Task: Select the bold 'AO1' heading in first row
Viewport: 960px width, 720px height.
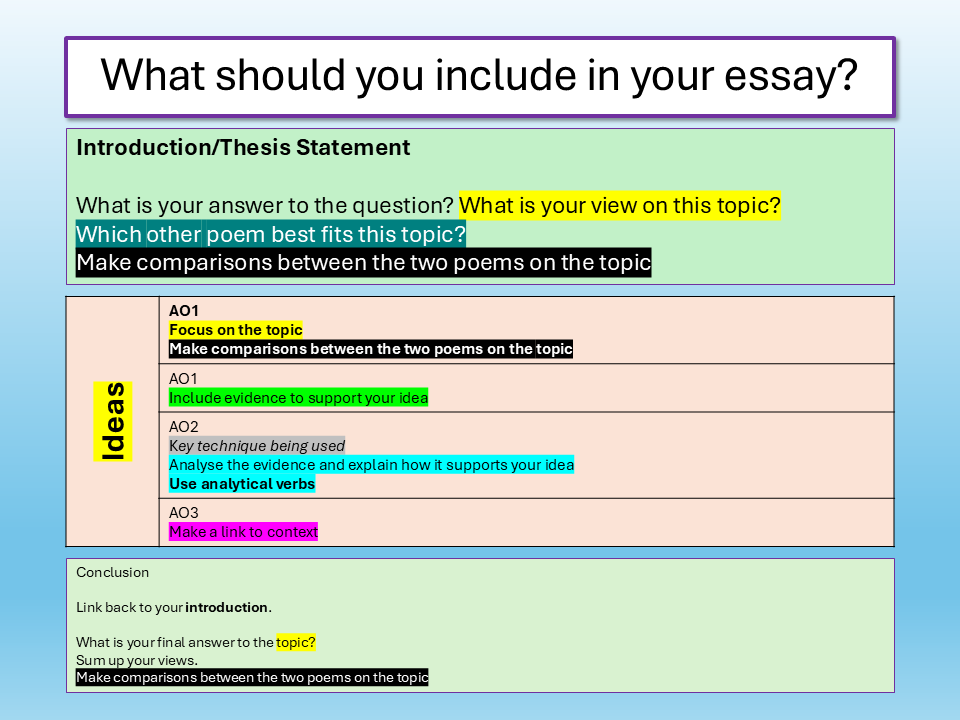Action: [x=184, y=311]
